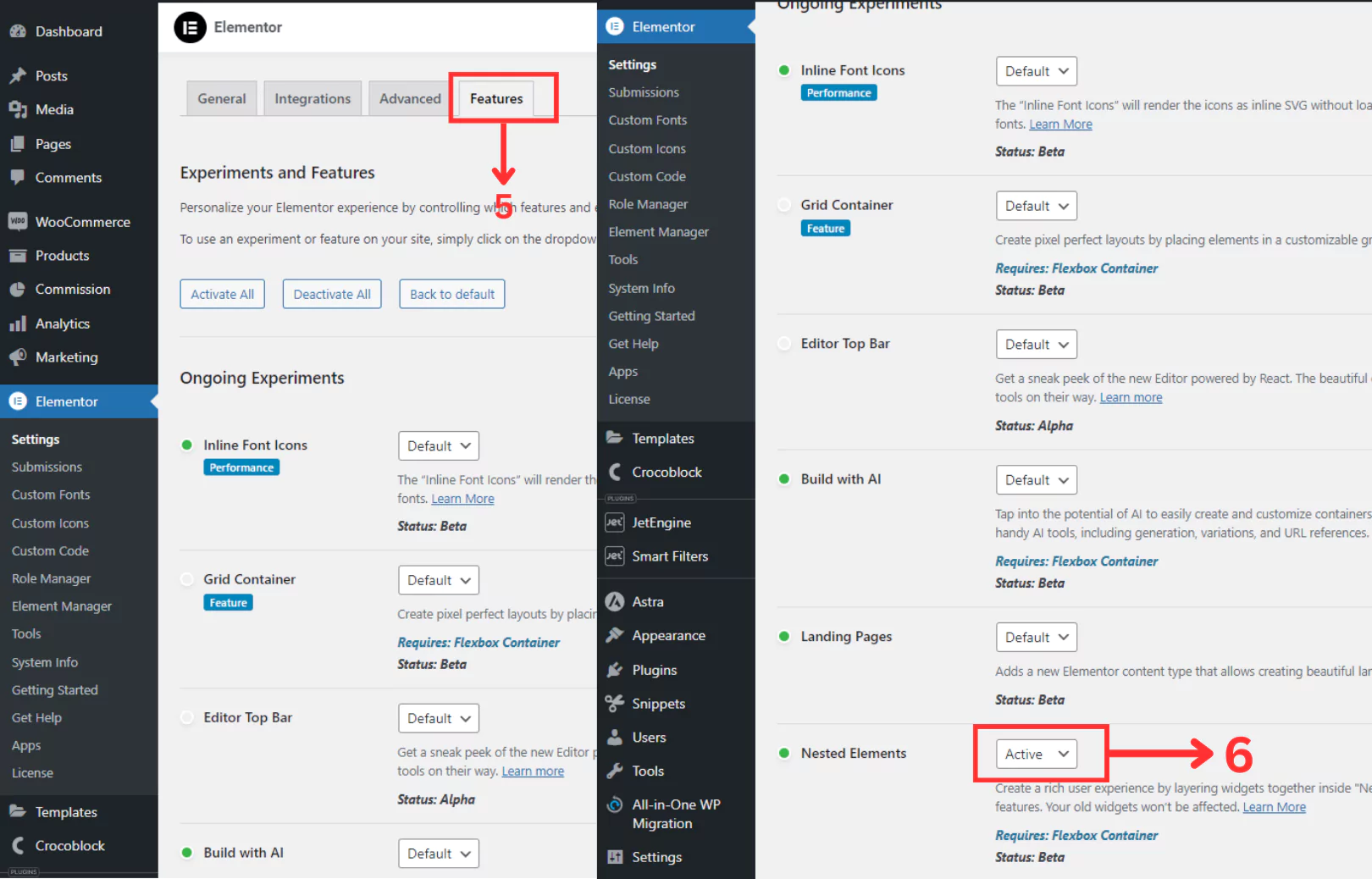Click the Elementor logo in page header

[191, 27]
